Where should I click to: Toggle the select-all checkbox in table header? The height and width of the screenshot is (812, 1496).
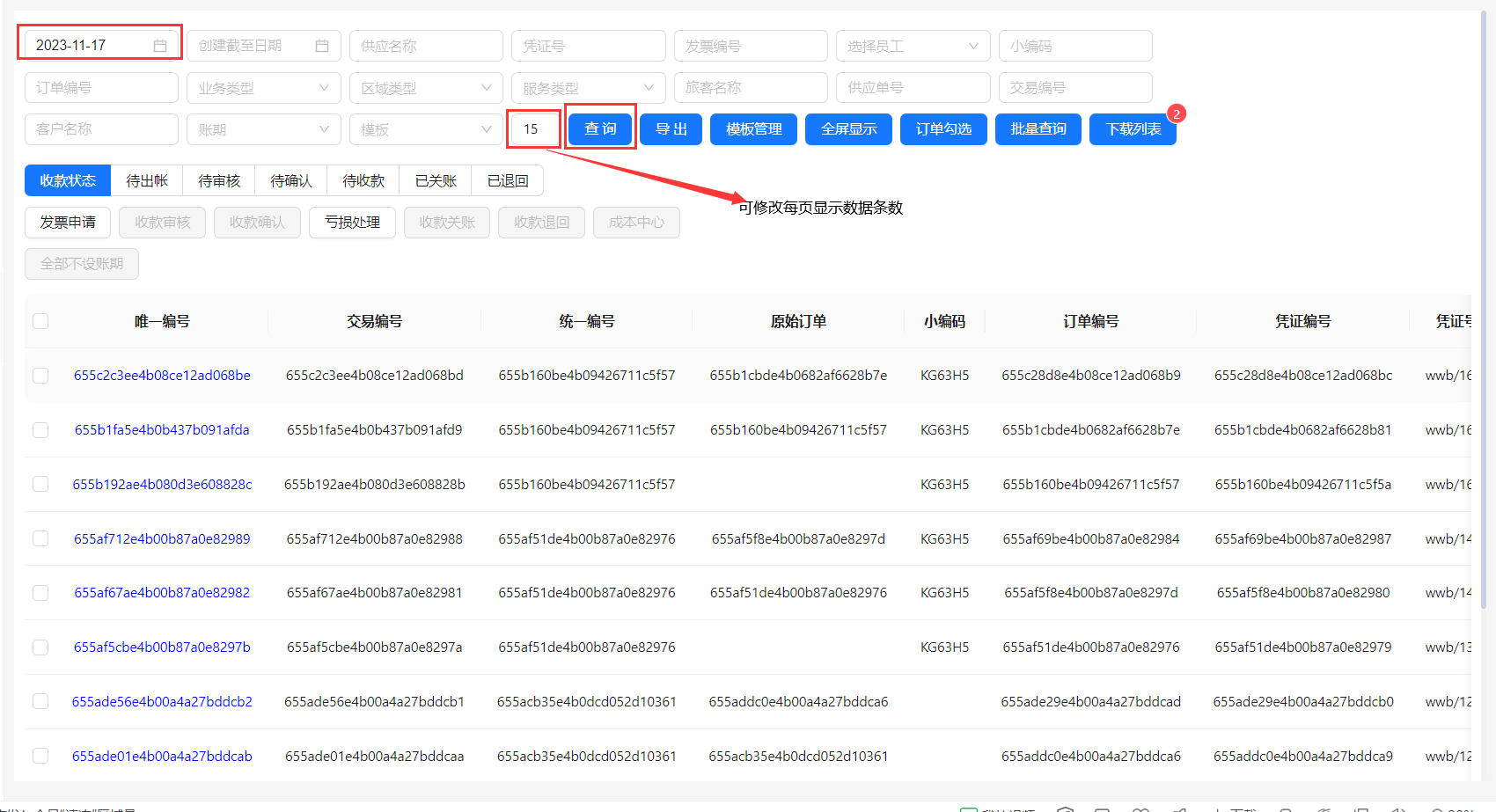40,321
